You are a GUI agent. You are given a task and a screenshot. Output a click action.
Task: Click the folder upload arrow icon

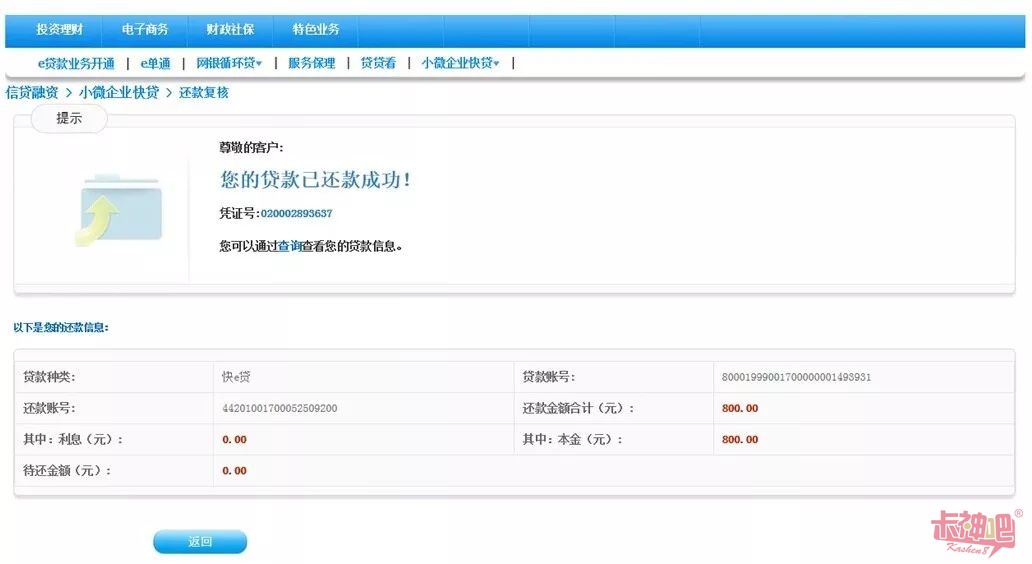tap(119, 210)
